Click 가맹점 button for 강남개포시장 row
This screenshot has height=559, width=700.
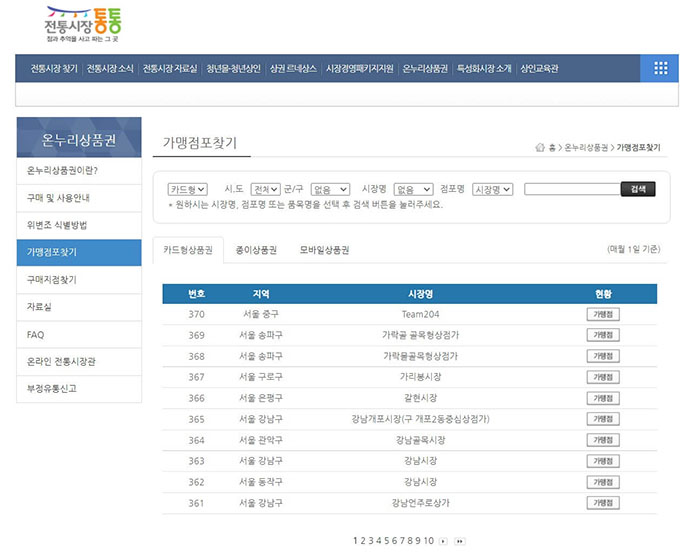[x=603, y=419]
